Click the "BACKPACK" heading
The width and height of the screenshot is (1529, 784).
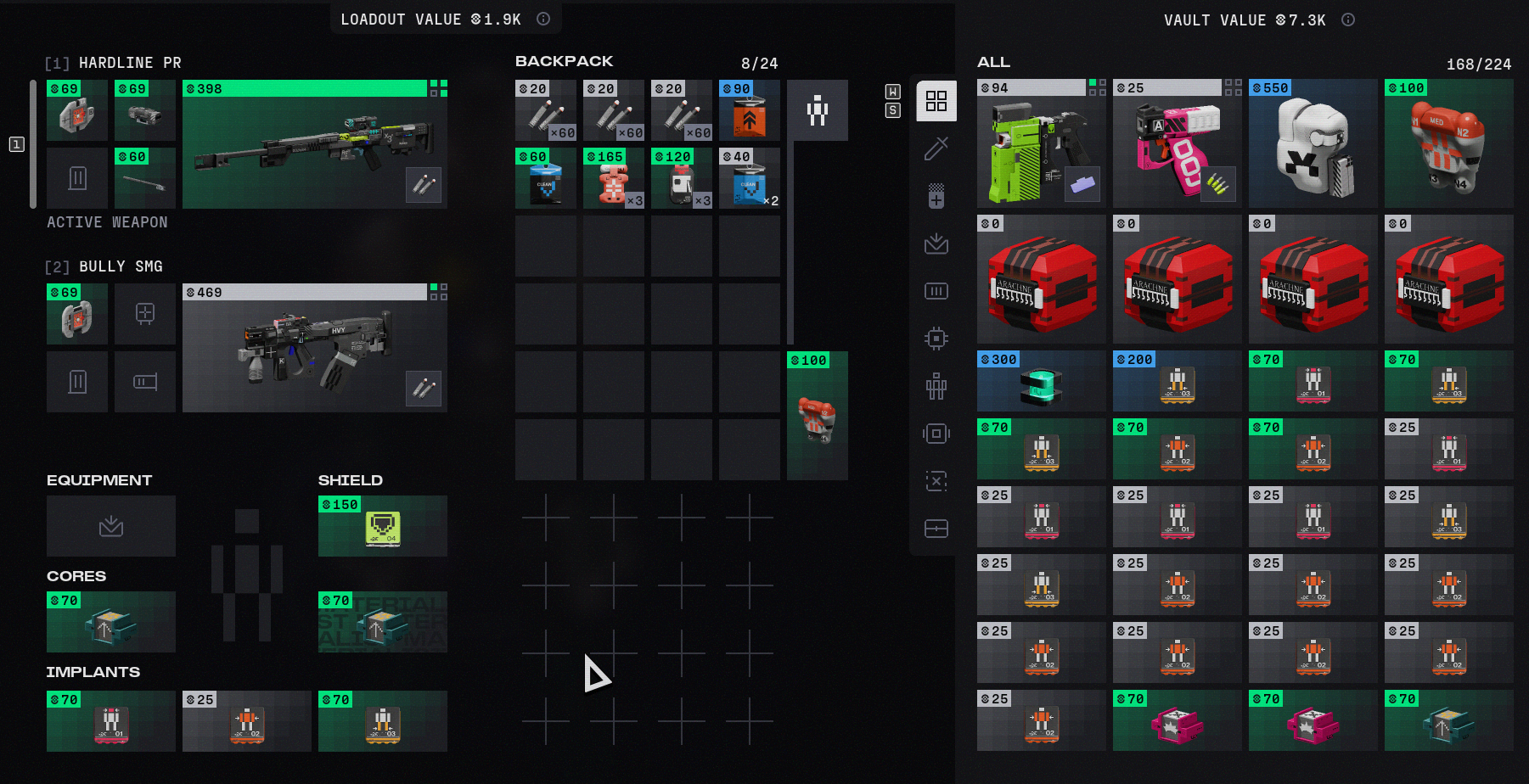click(x=564, y=61)
